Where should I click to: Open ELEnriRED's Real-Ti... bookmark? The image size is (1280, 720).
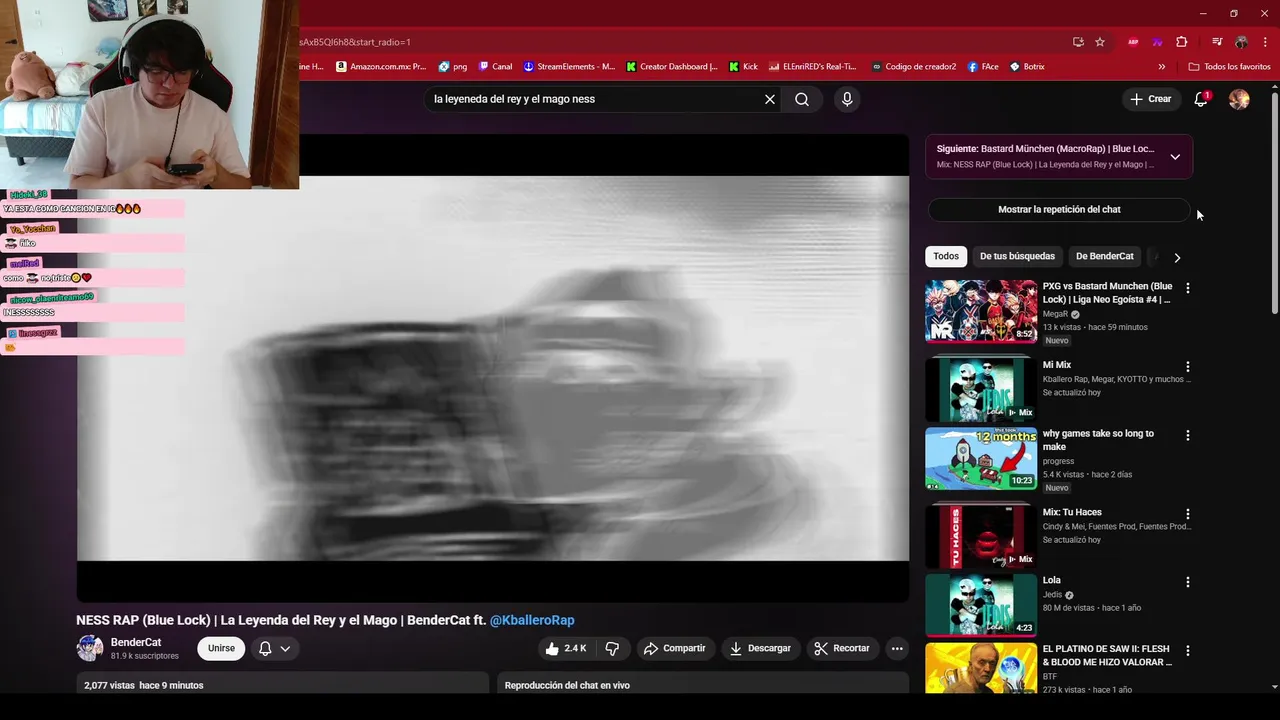pos(813,67)
